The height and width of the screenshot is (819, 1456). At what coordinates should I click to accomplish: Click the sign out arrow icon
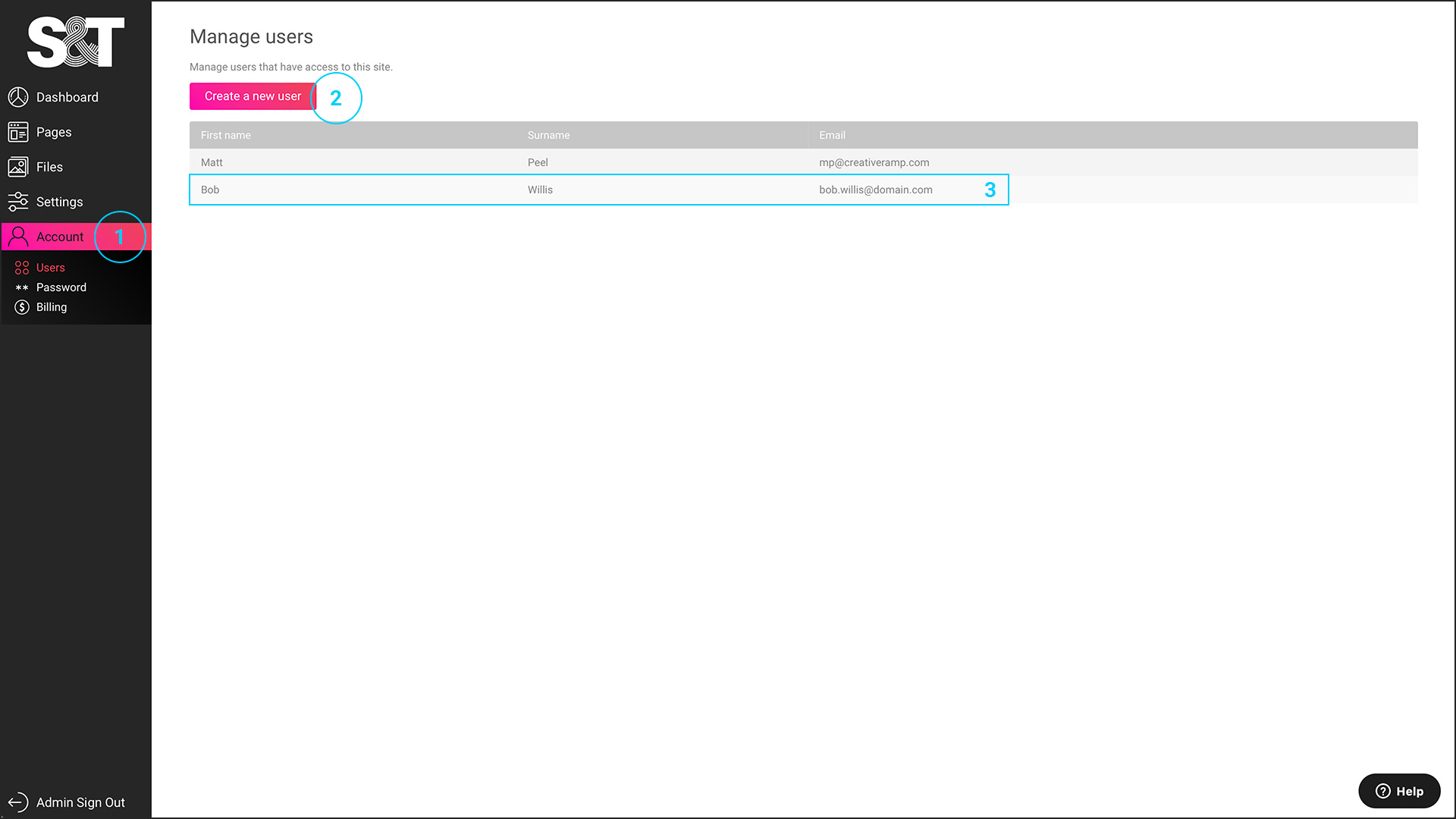click(x=18, y=802)
